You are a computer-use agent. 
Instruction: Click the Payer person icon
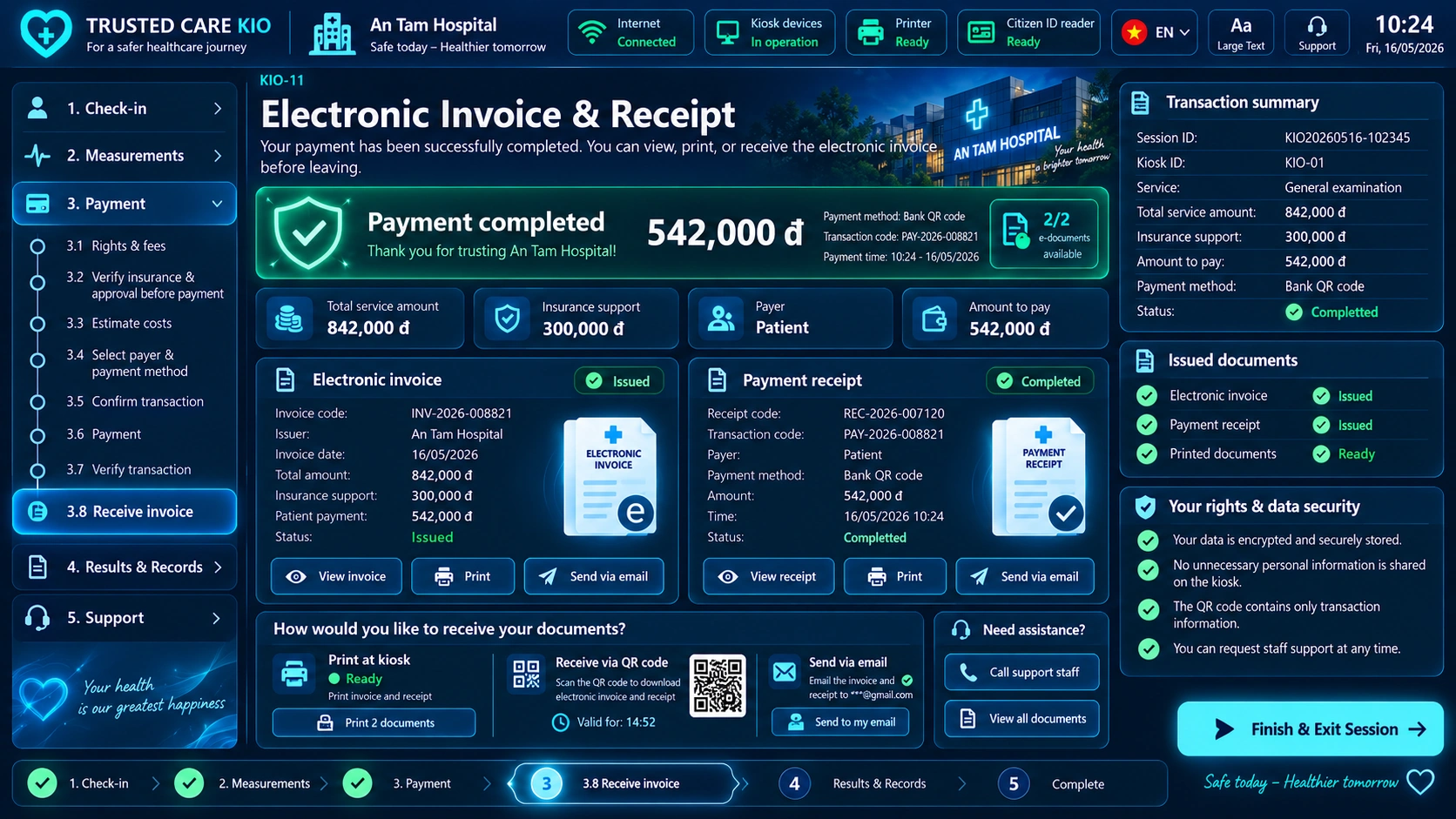click(721, 319)
